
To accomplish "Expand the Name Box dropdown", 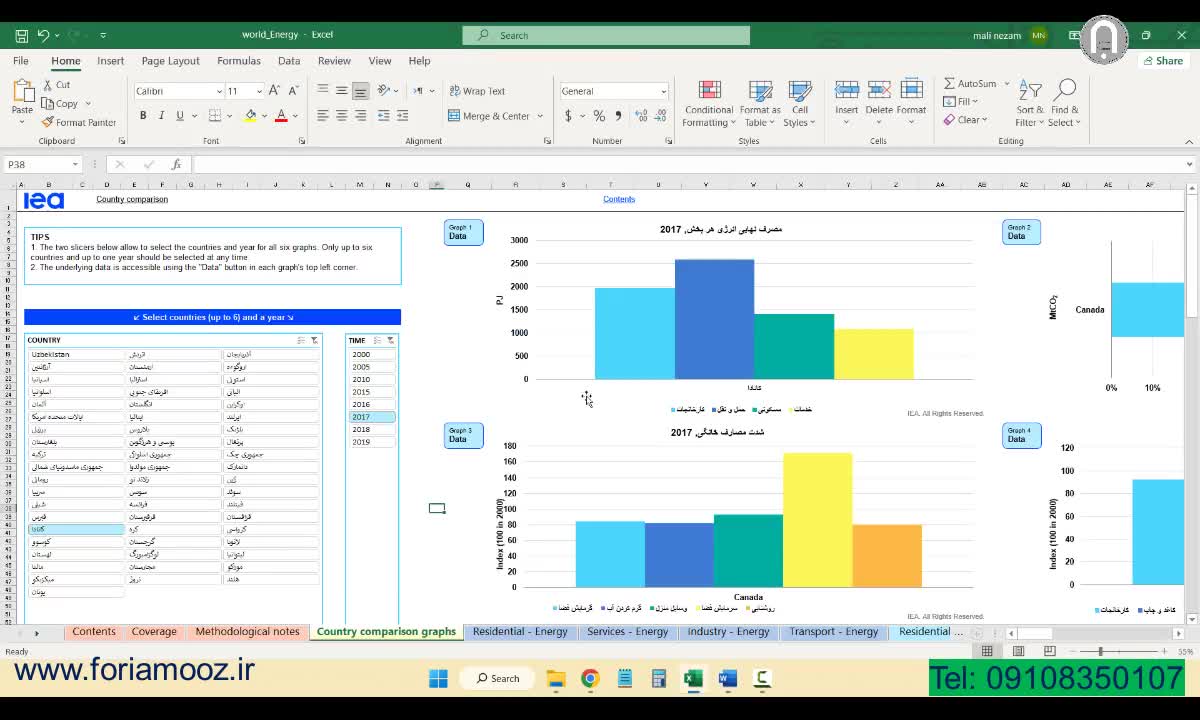I will coord(75,165).
